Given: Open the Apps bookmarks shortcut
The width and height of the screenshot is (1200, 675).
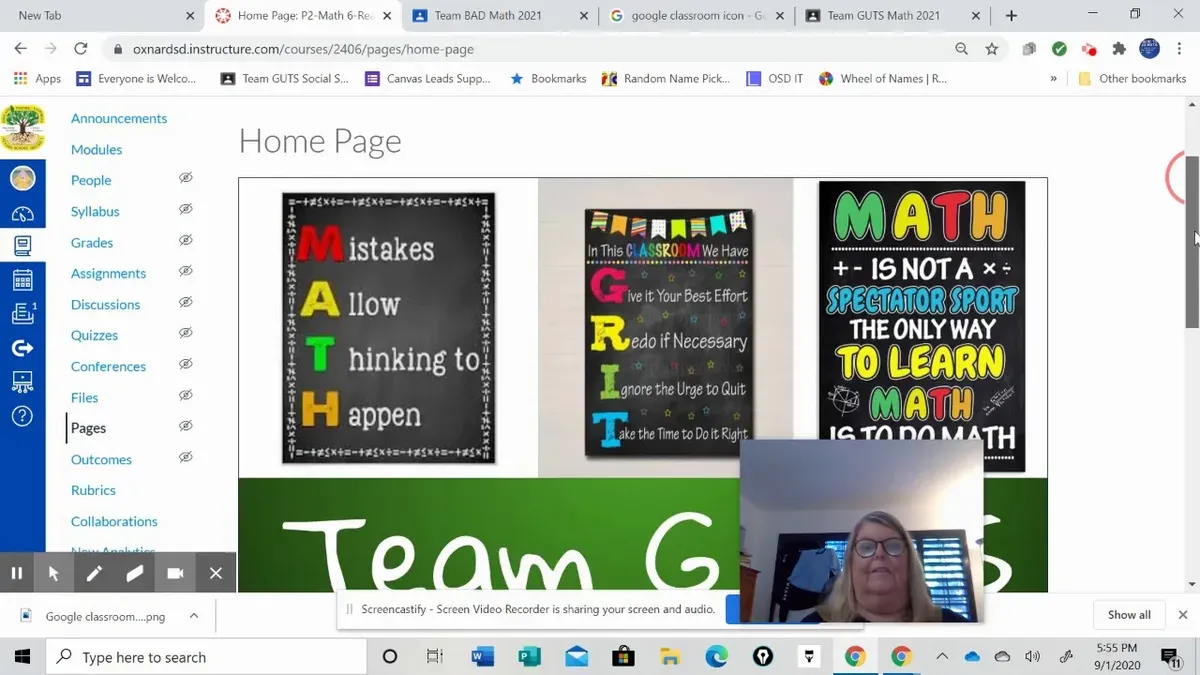Looking at the screenshot, I should click(x=37, y=78).
